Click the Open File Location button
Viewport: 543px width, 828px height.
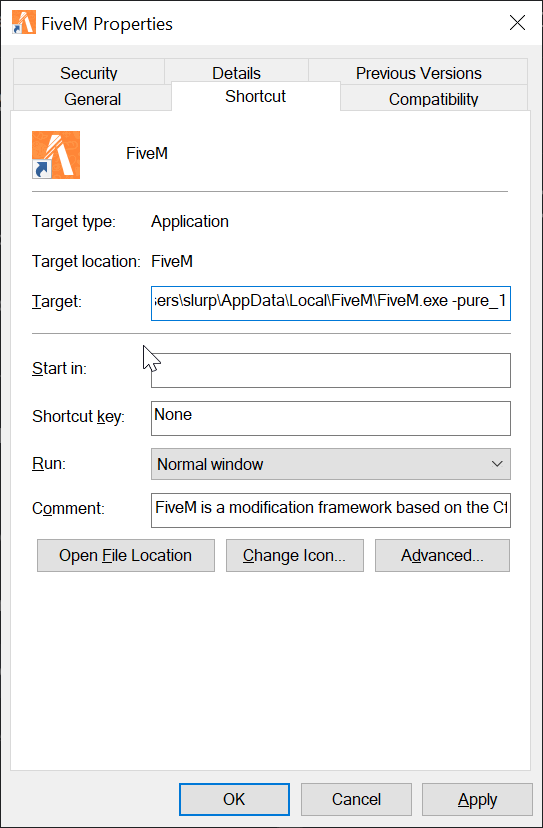[126, 556]
